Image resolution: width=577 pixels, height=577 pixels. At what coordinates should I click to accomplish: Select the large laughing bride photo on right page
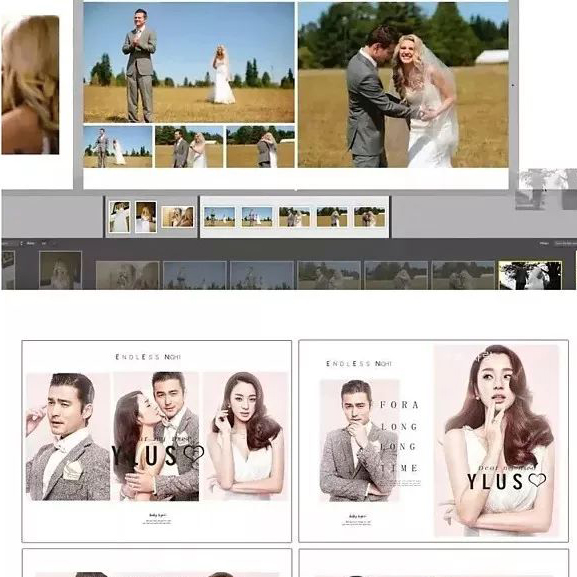(x=403, y=85)
